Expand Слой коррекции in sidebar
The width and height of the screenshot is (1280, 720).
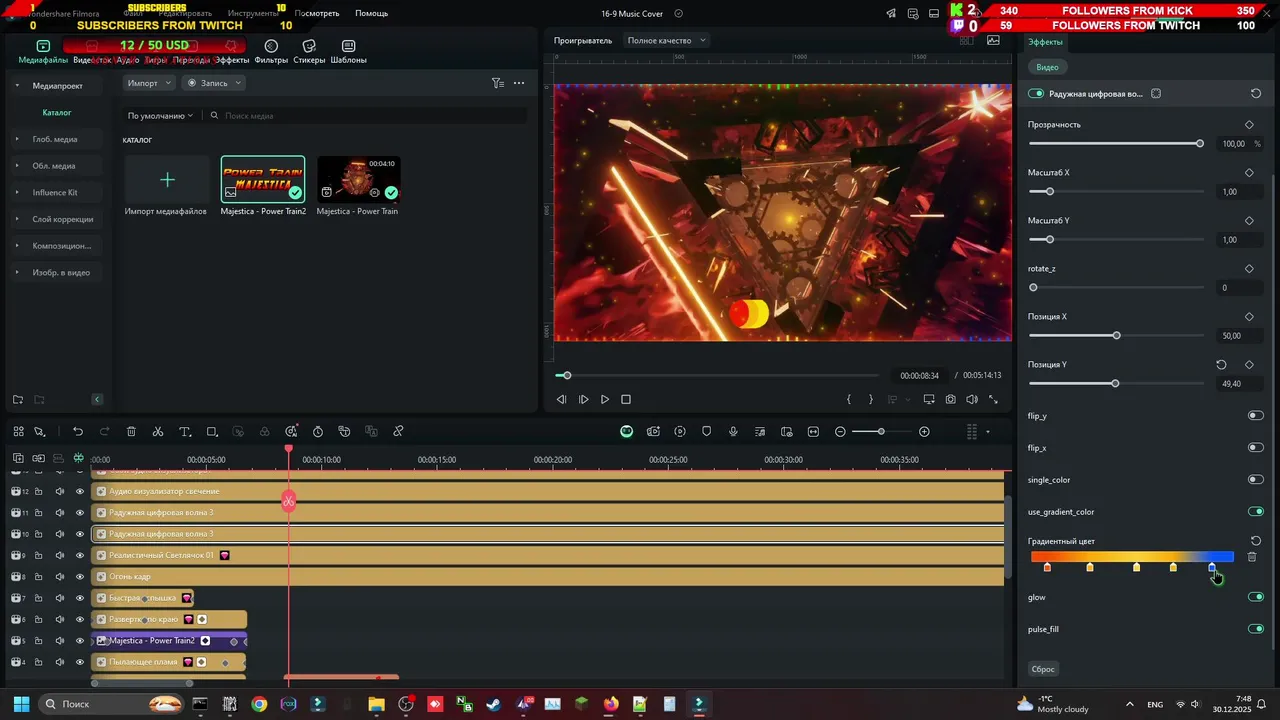pyautogui.click(x=17, y=219)
